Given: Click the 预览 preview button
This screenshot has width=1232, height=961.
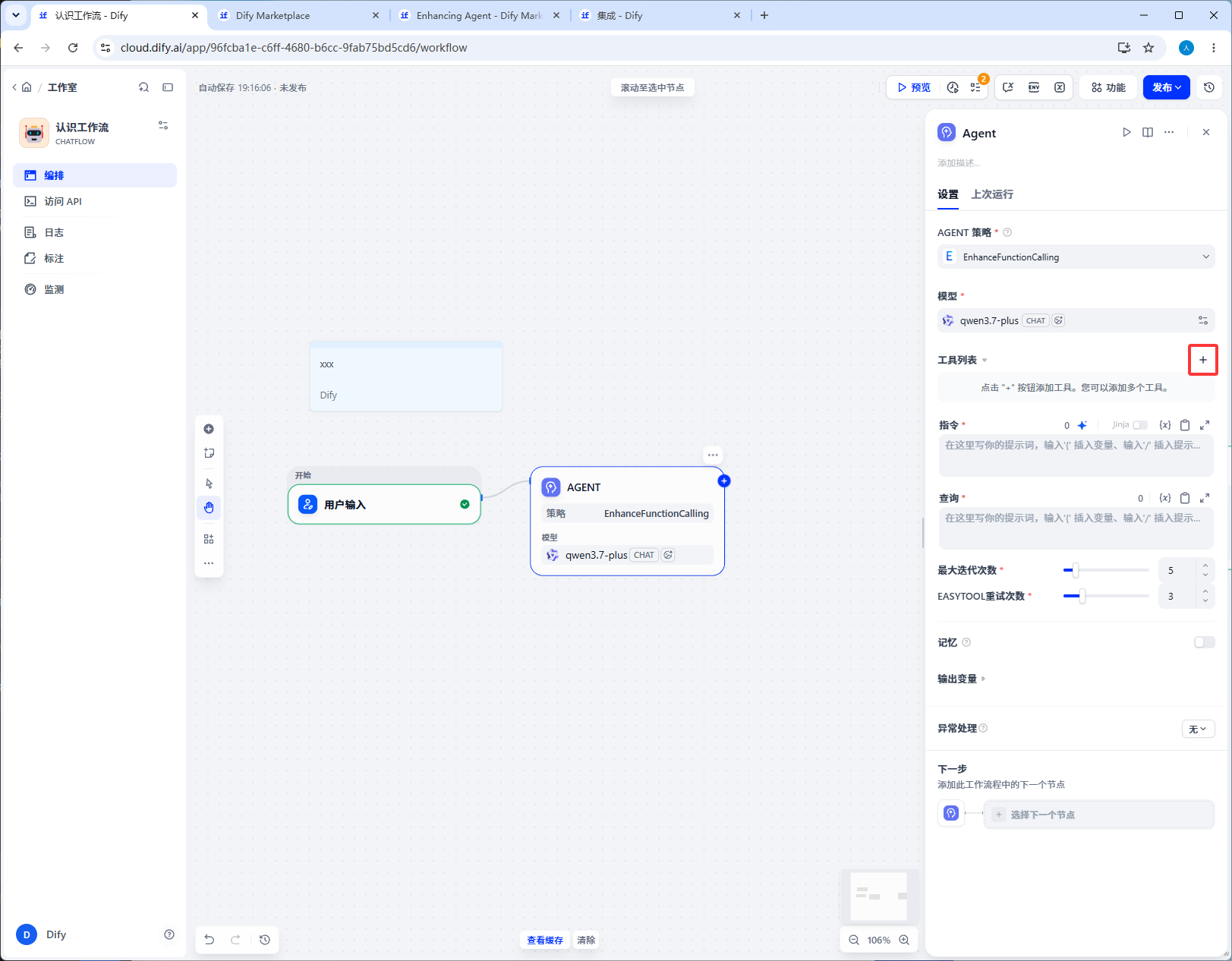Looking at the screenshot, I should 914,87.
